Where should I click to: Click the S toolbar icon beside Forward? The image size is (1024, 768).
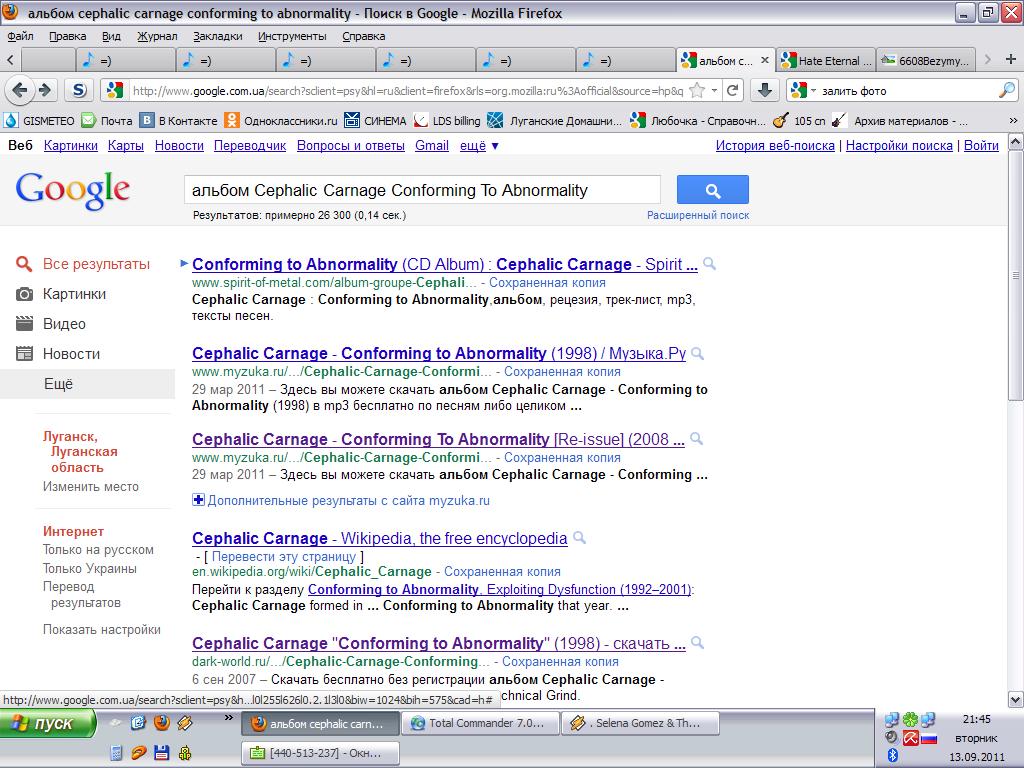pyautogui.click(x=78, y=90)
